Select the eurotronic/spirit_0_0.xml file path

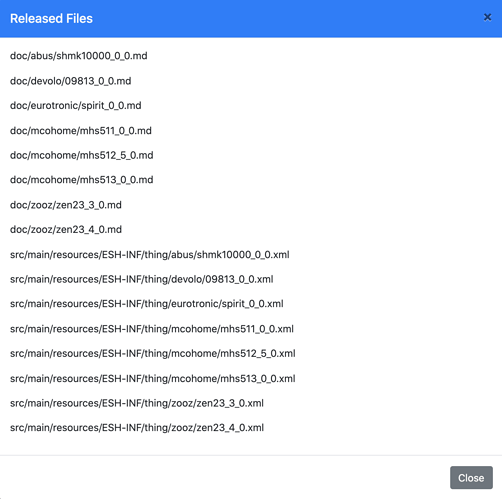pos(147,304)
